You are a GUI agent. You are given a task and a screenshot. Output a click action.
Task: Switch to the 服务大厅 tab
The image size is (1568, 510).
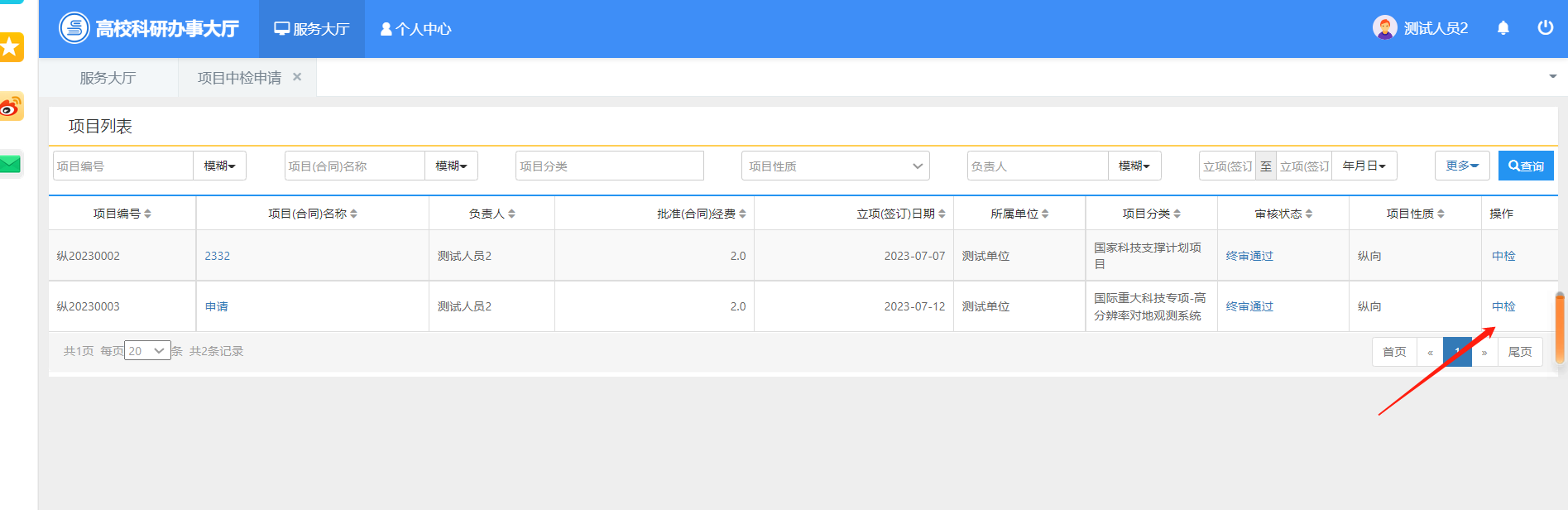pos(108,78)
